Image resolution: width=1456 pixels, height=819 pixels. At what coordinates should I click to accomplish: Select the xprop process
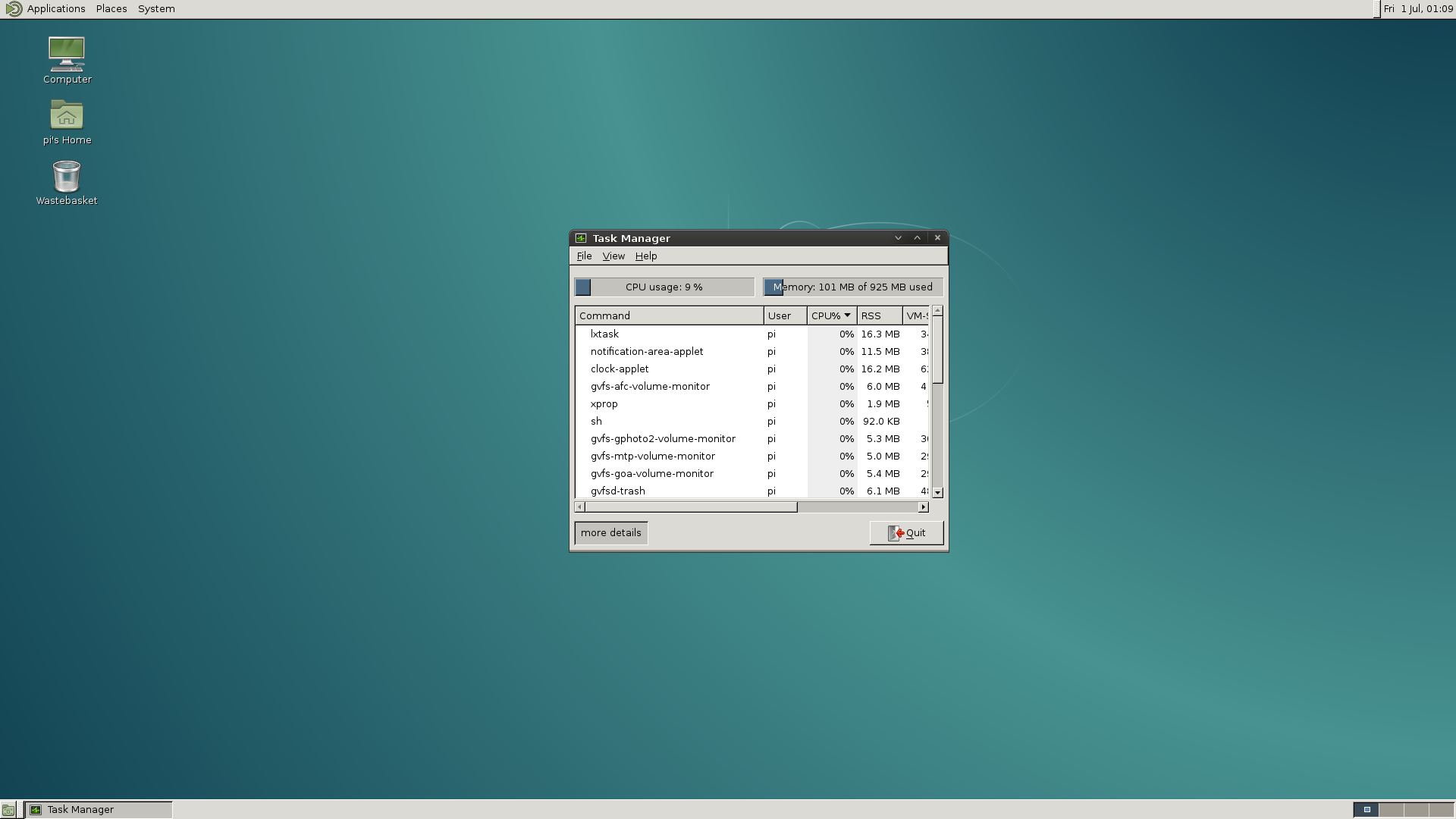point(752,404)
